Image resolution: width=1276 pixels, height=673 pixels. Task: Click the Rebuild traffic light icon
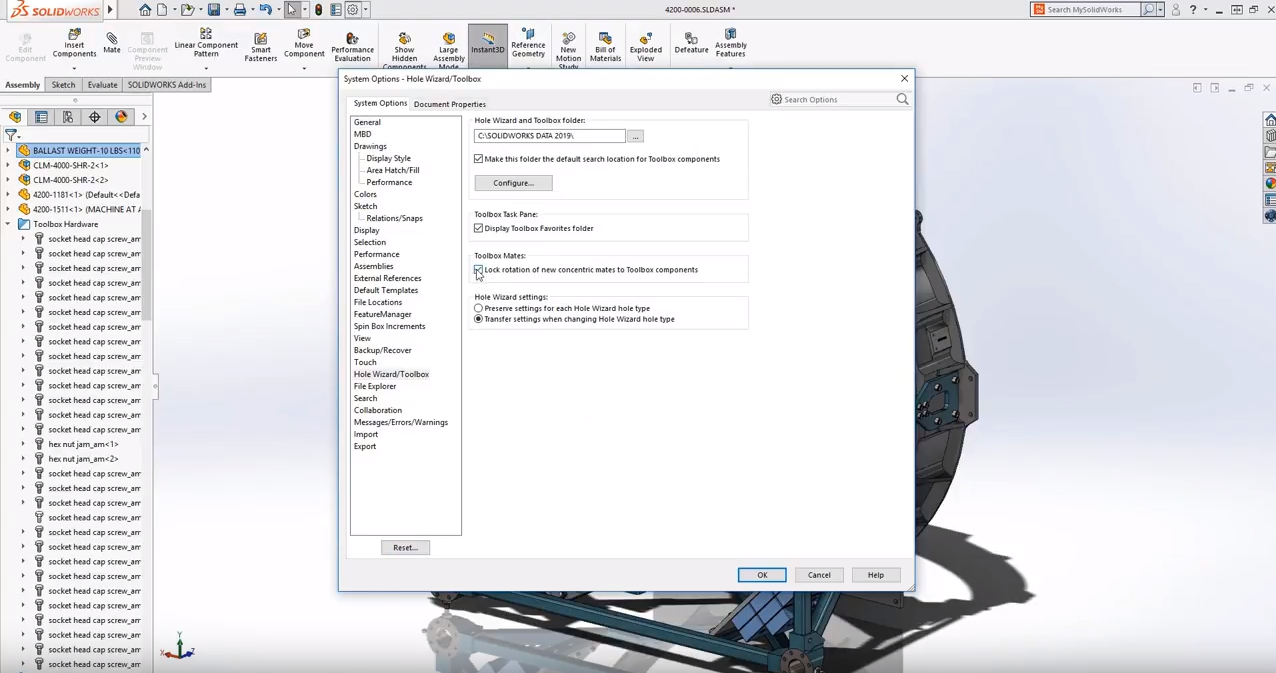pos(318,10)
